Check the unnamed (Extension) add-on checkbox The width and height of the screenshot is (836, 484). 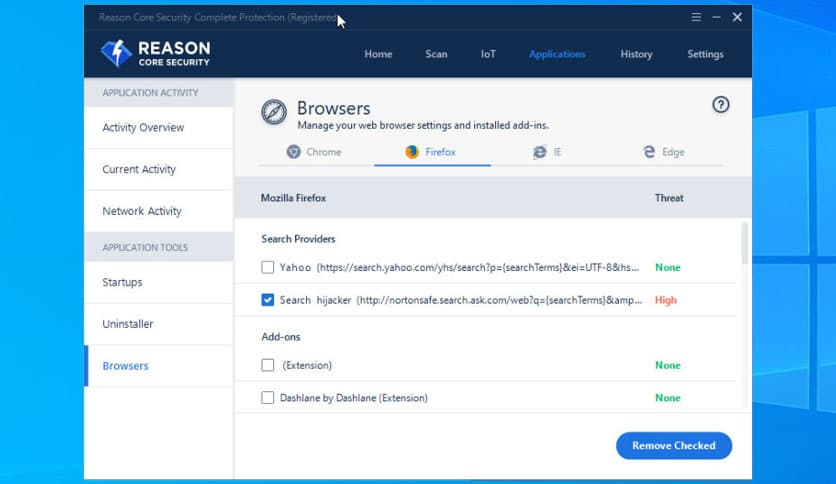pyautogui.click(x=268, y=365)
